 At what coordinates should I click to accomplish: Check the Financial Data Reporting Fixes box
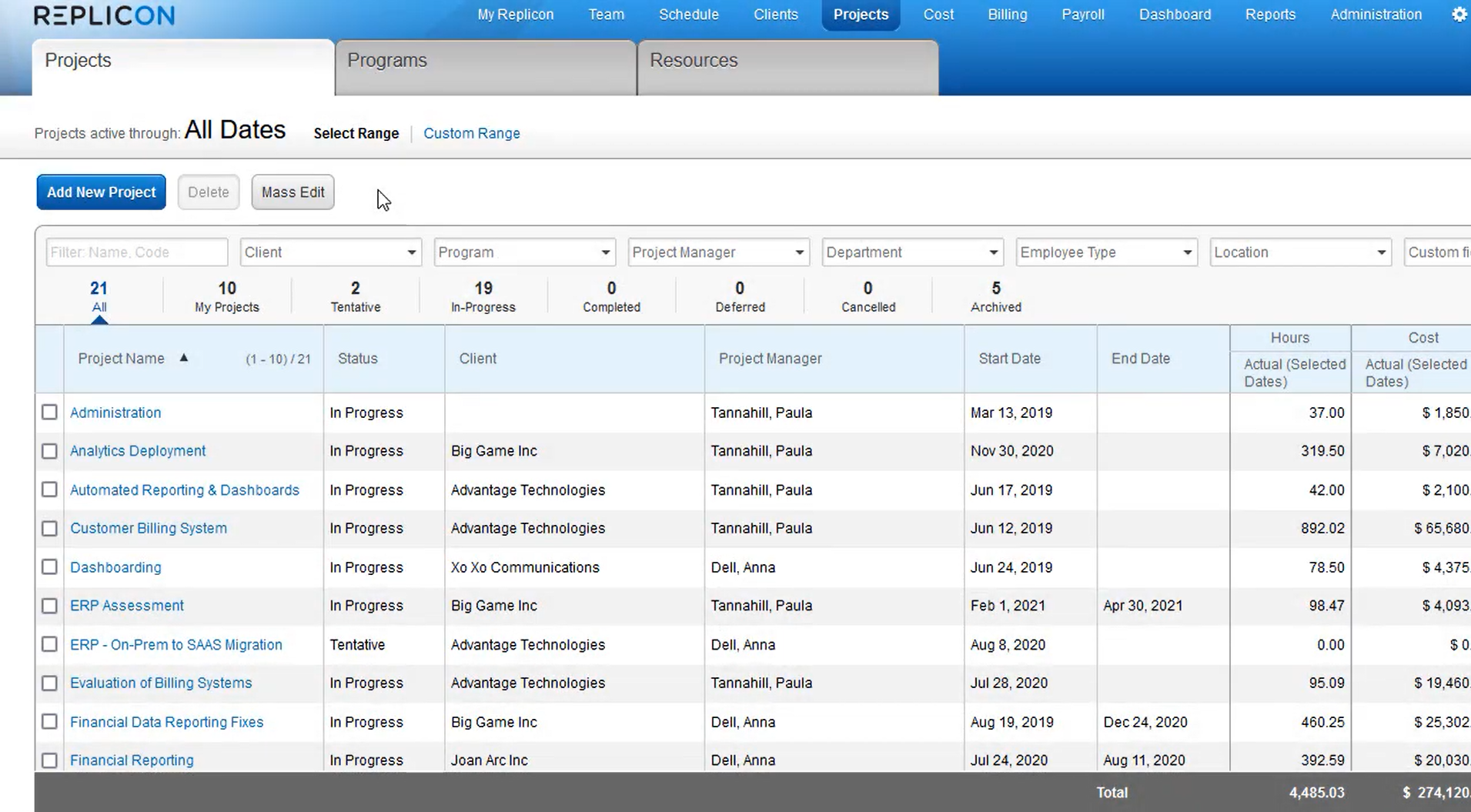49,722
